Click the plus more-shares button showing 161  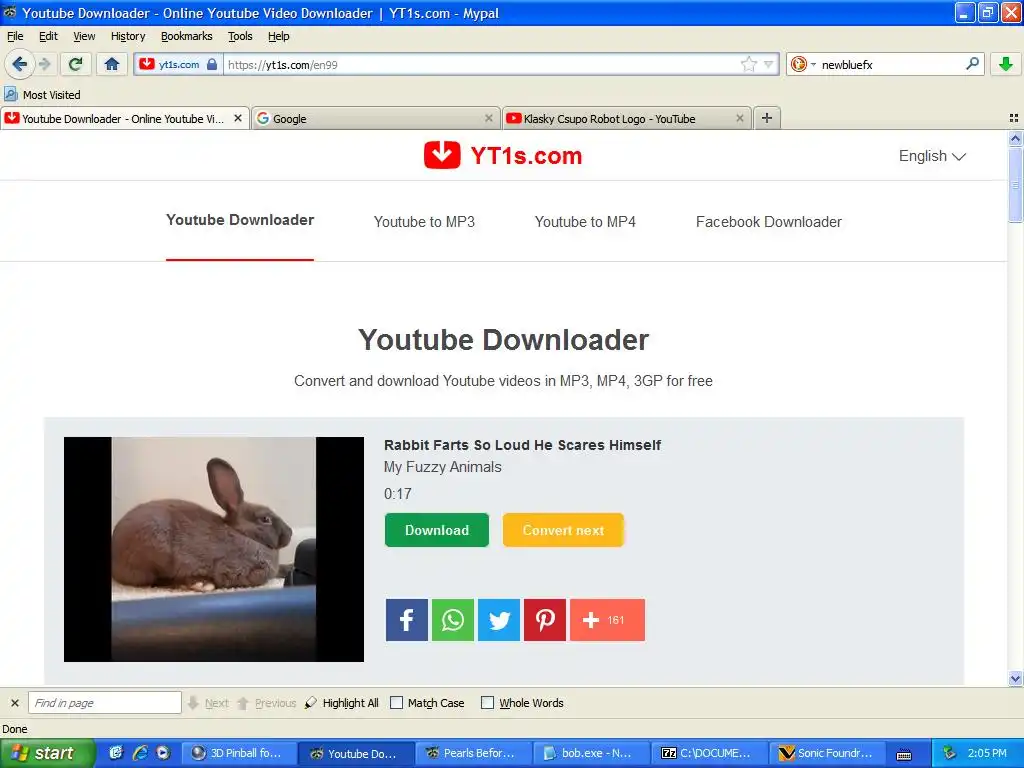click(607, 620)
